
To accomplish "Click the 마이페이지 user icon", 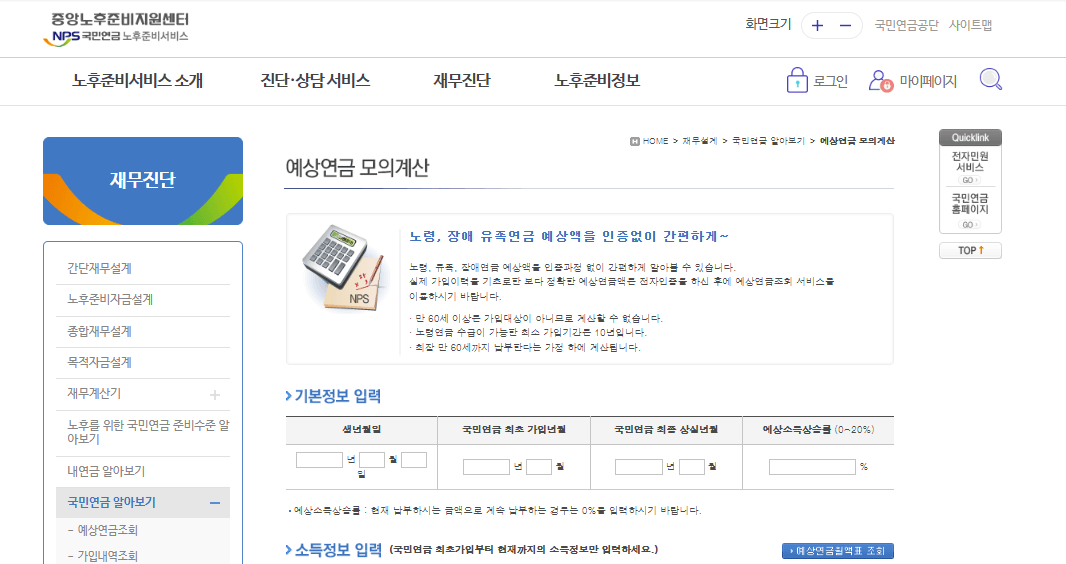I will (x=880, y=81).
